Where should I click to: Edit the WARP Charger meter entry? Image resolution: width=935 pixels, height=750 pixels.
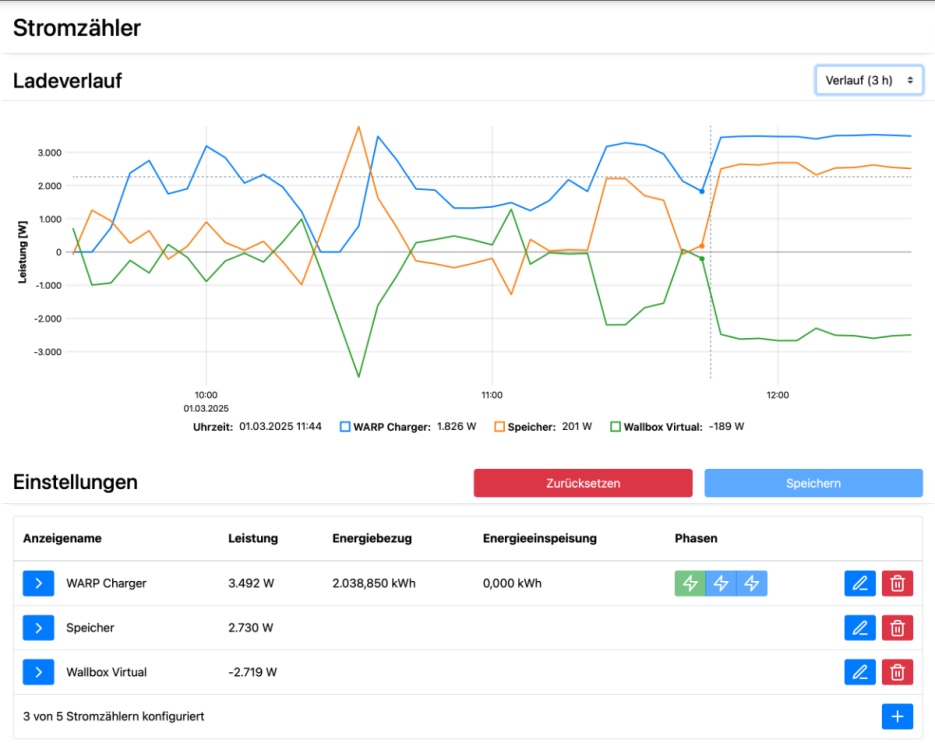(x=859, y=583)
